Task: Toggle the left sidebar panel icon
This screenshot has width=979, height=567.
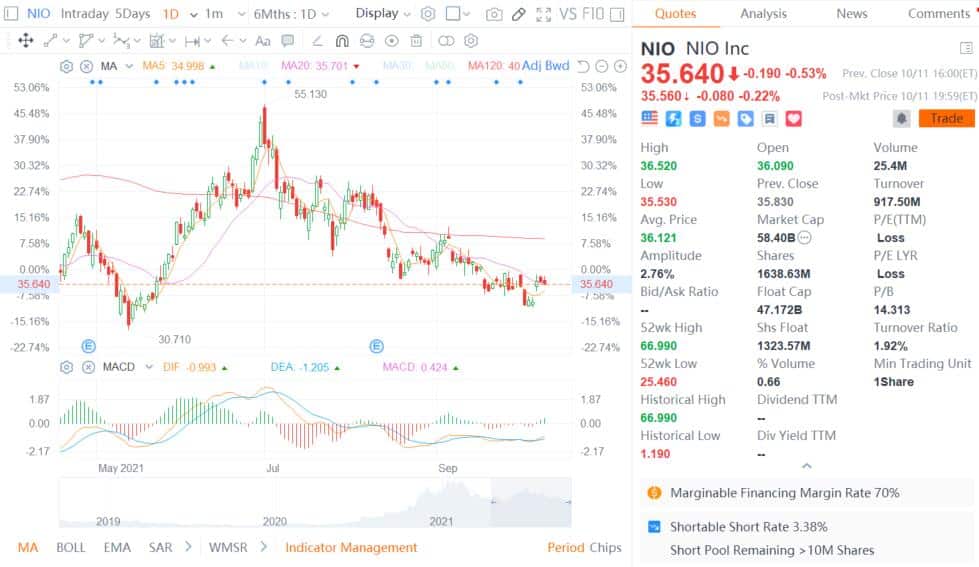Action: [x=11, y=14]
